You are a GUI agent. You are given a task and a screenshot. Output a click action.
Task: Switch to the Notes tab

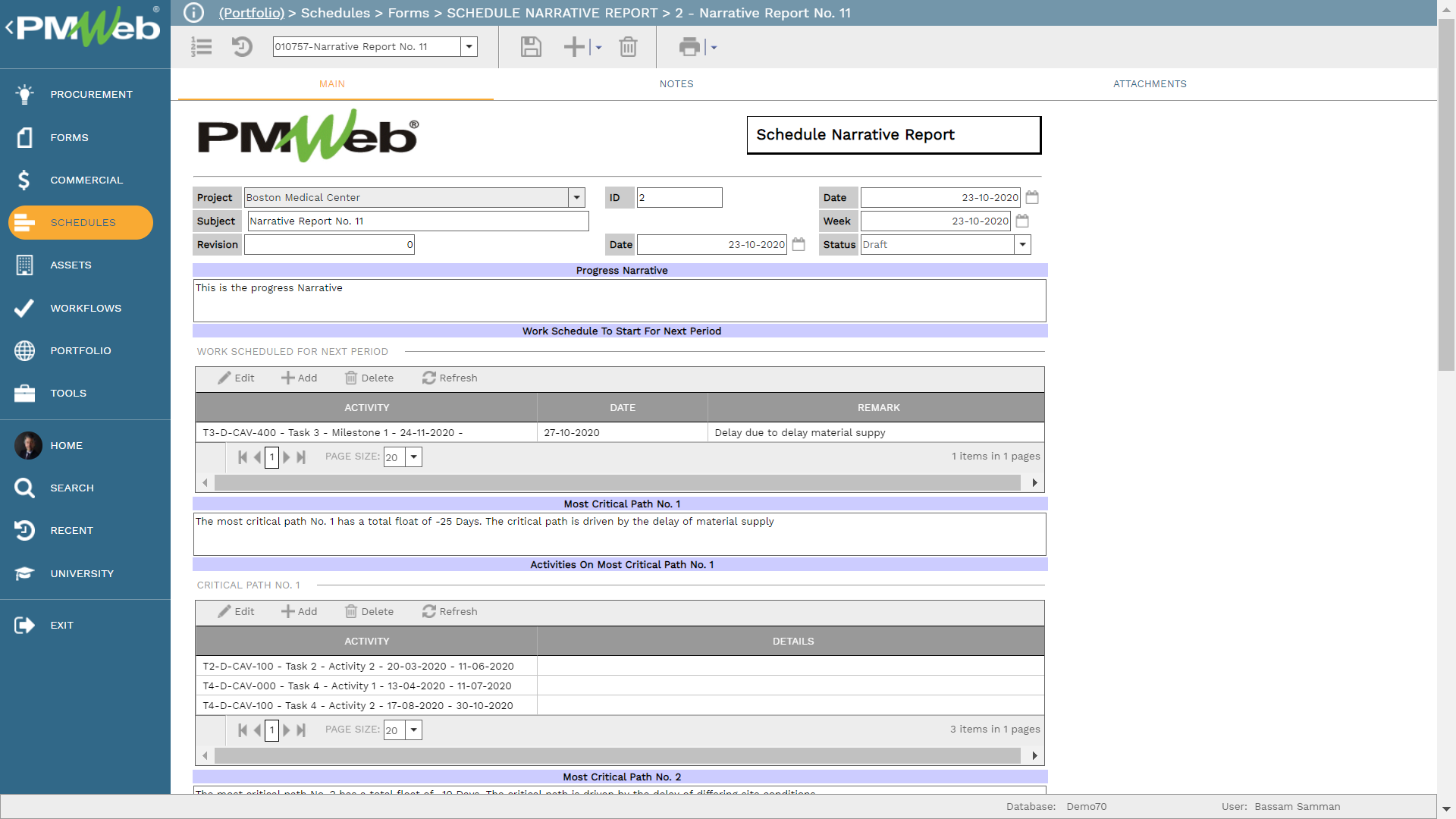click(676, 84)
